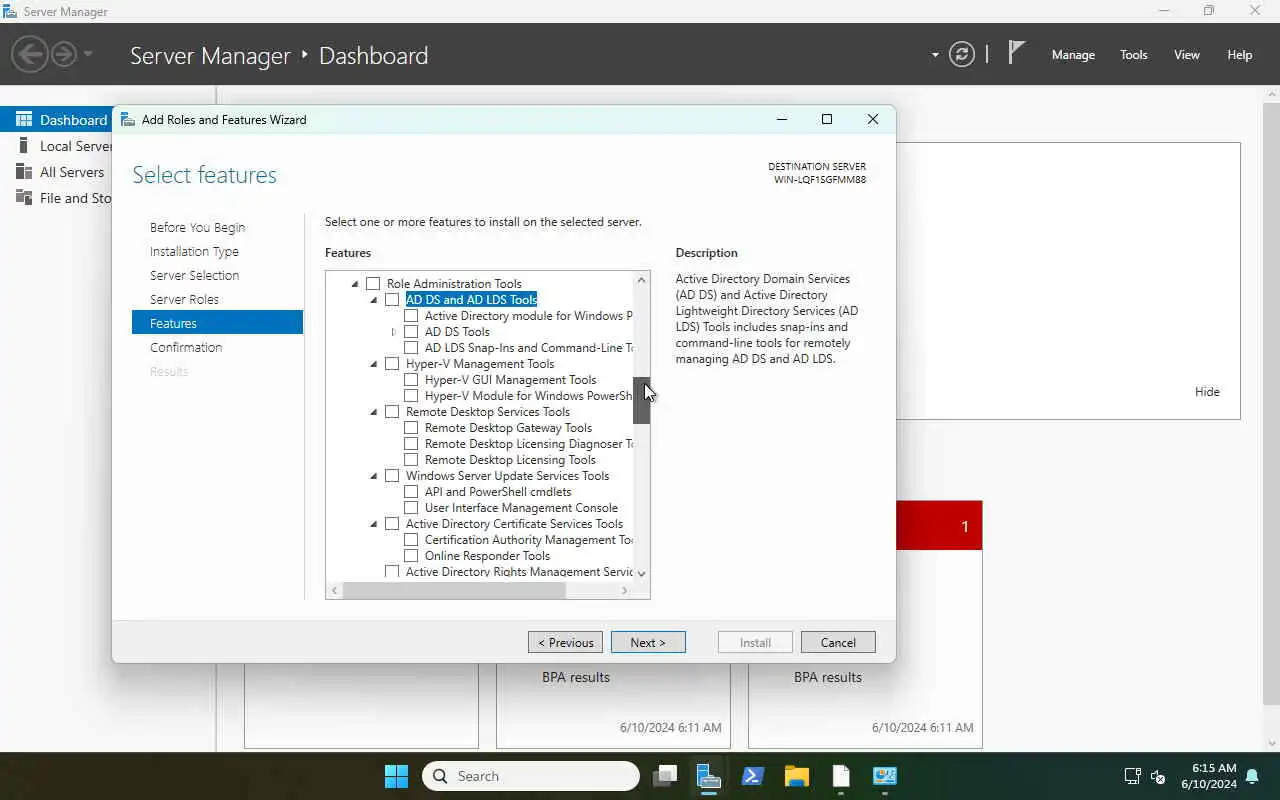Image resolution: width=1280 pixels, height=800 pixels.
Task: Check Remote Desktop Gateway Tools
Action: pos(411,428)
